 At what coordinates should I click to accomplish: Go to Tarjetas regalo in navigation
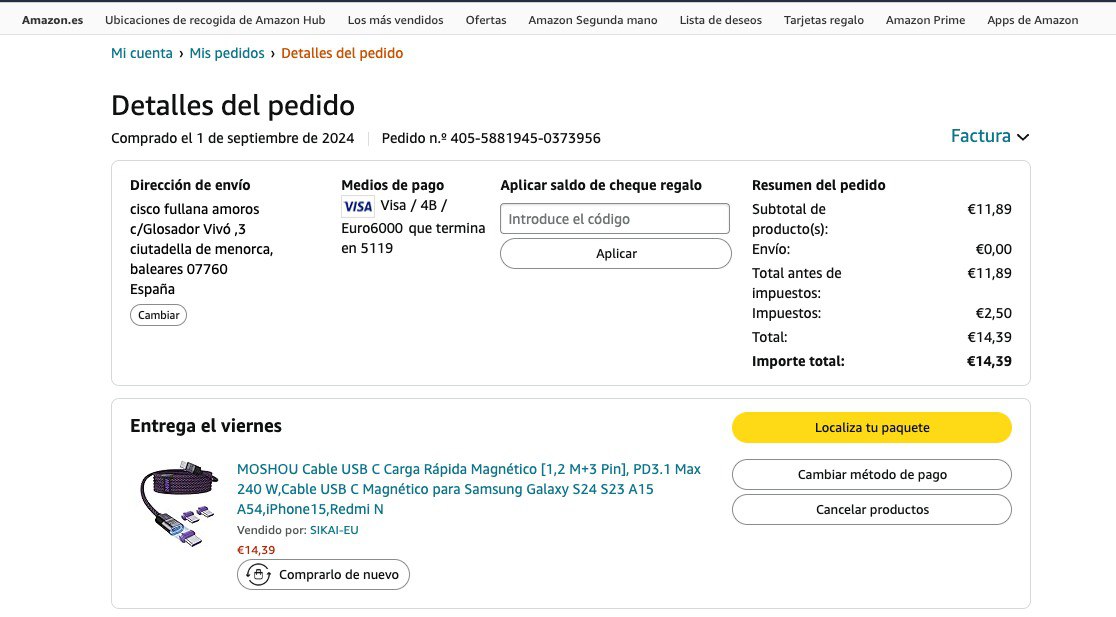pos(824,20)
